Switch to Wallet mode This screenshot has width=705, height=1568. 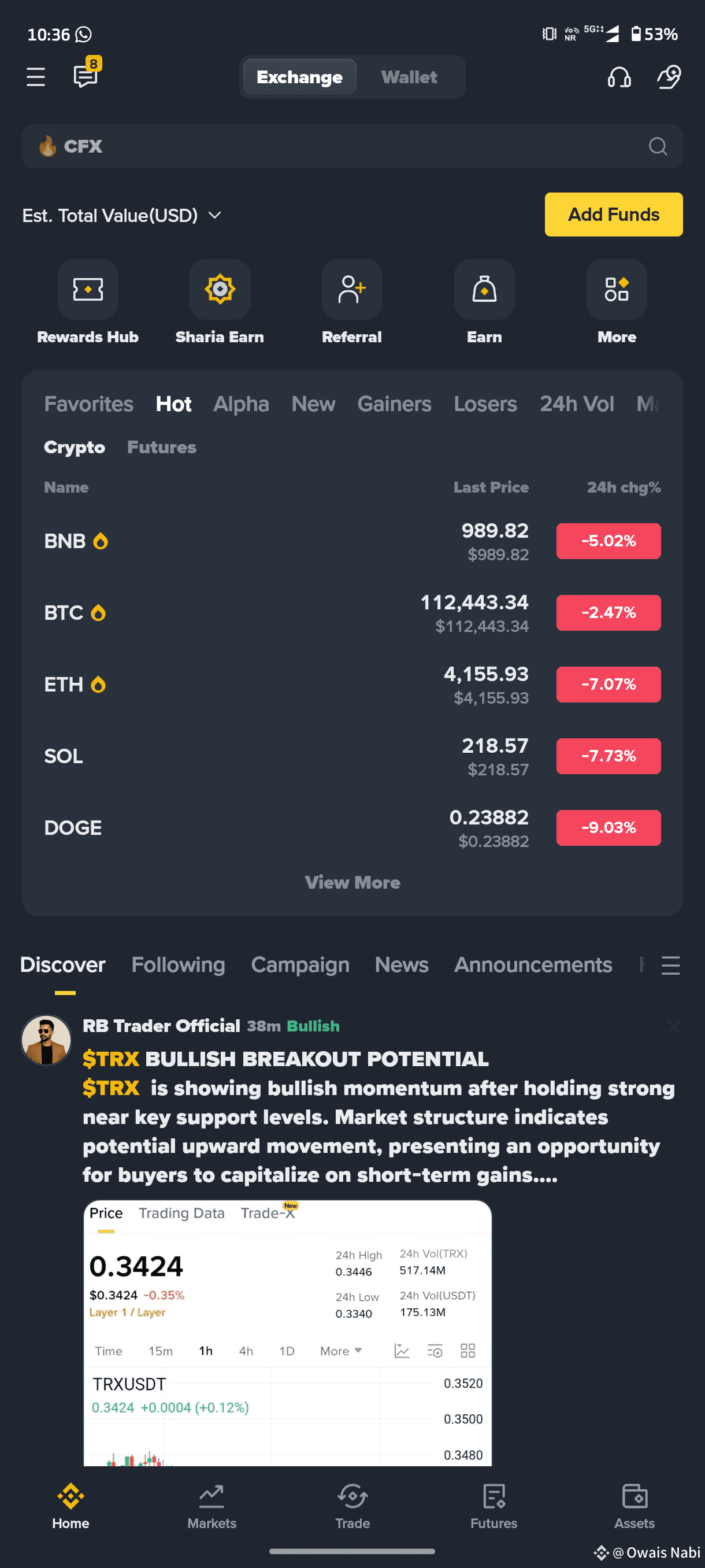[409, 77]
